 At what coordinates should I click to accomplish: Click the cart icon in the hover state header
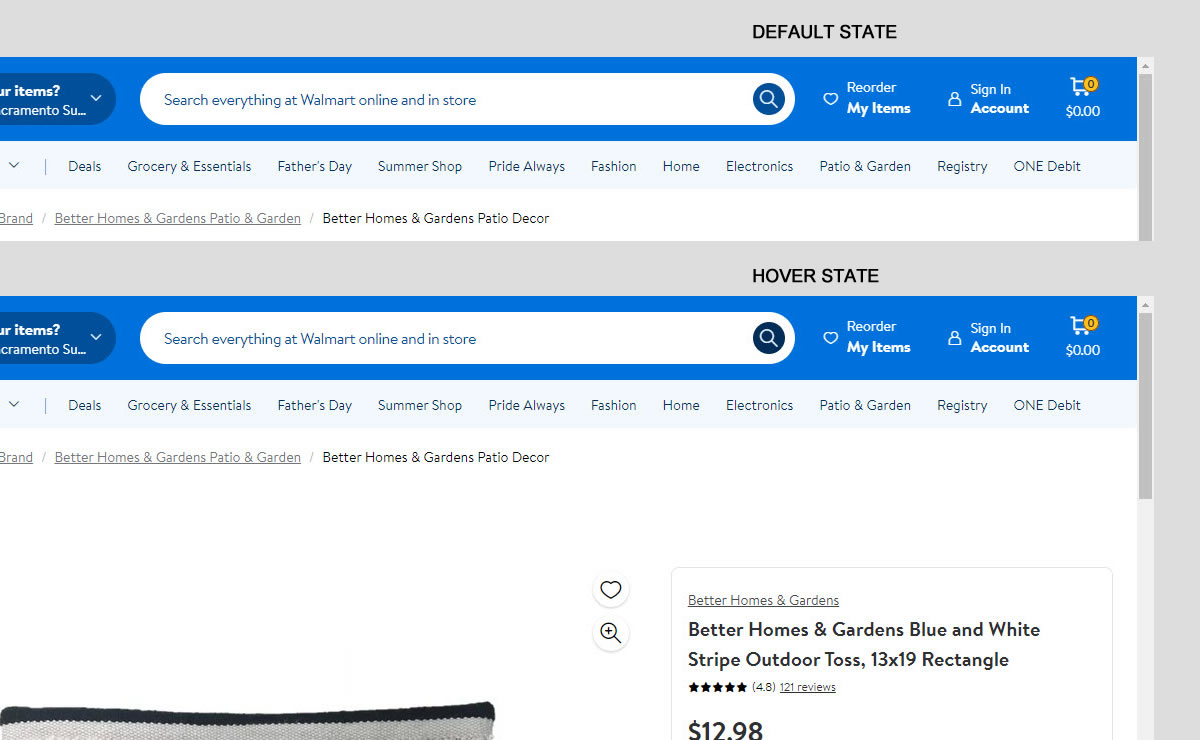click(1080, 326)
